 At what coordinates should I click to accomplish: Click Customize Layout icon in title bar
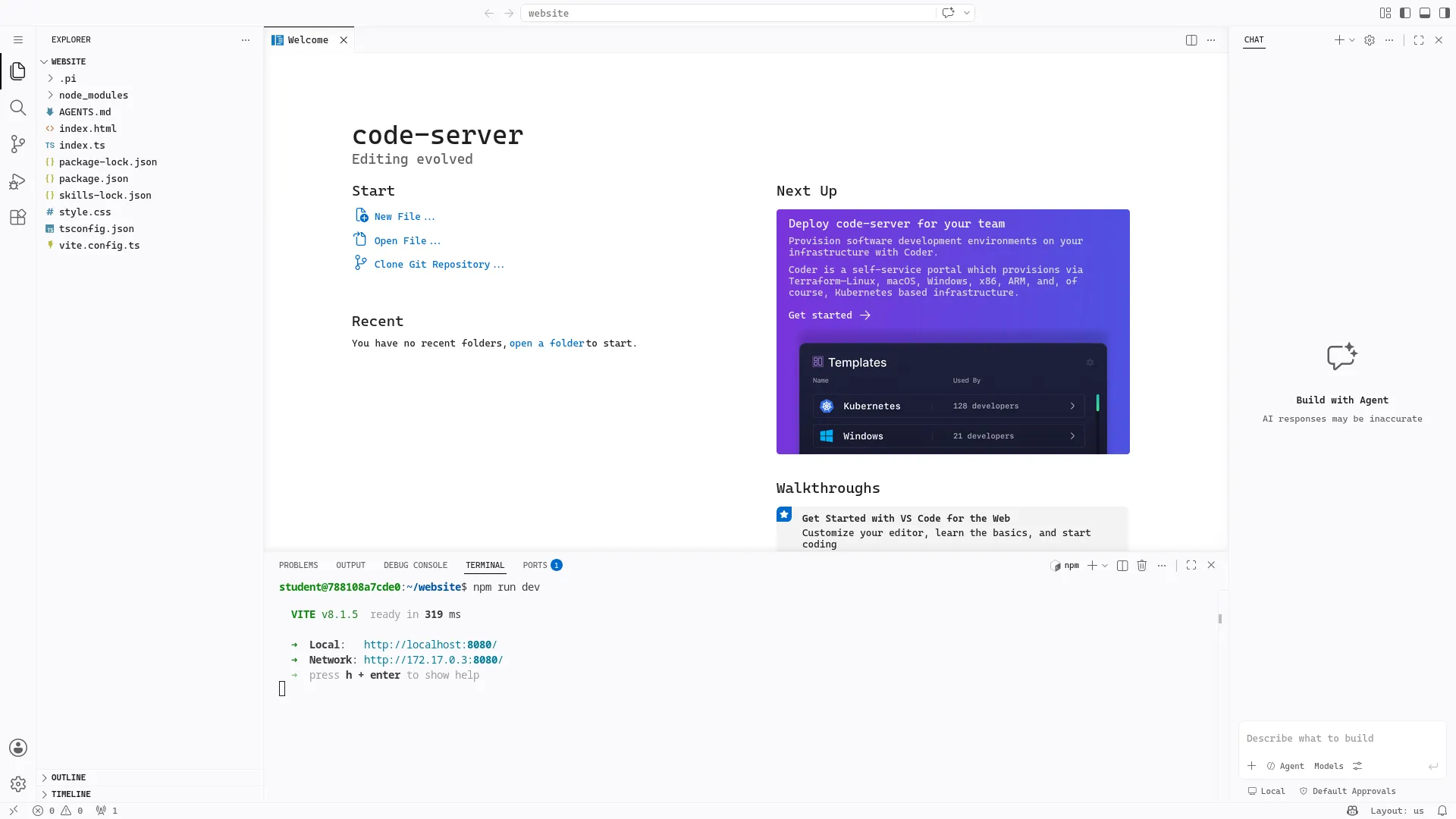click(x=1385, y=13)
